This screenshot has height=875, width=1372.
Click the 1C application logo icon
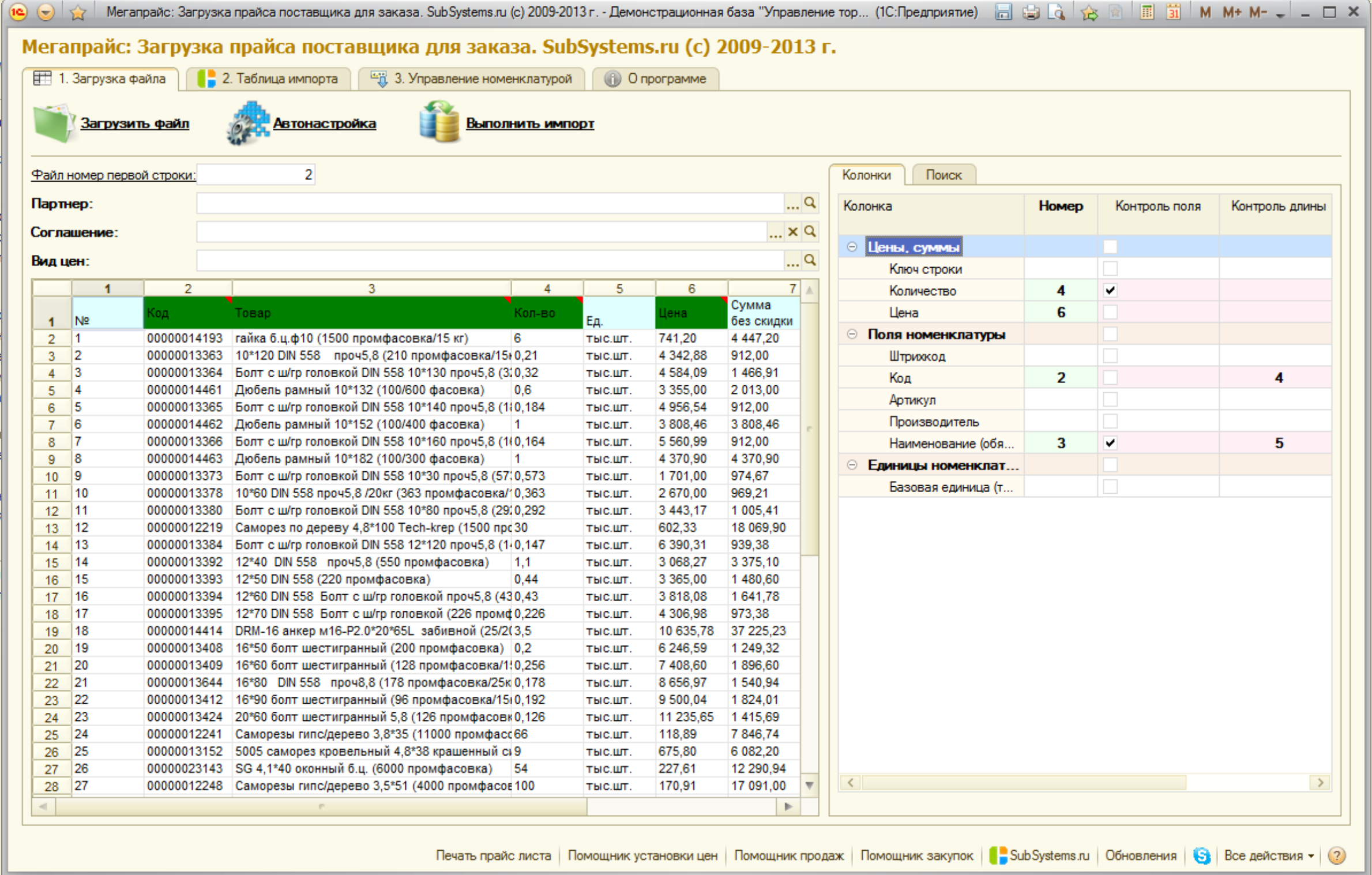[x=18, y=12]
